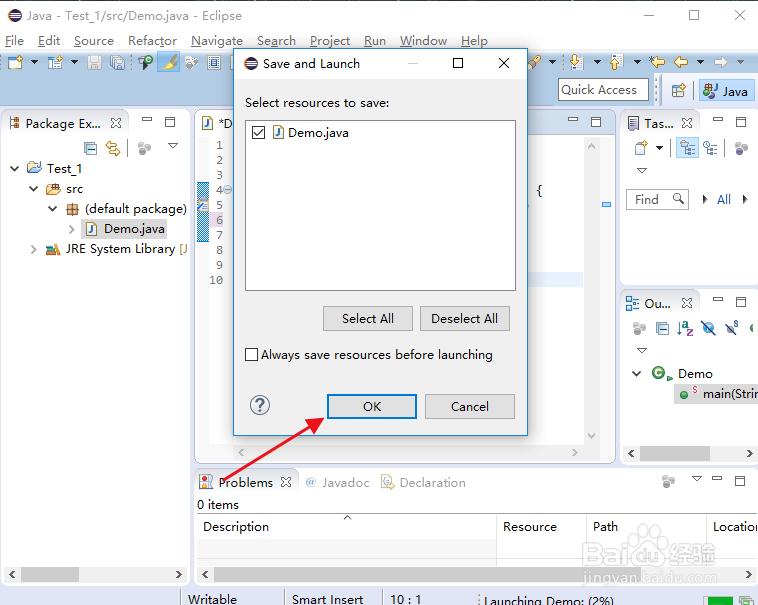Click the Open Perspective icon
The image size is (758, 605).
[678, 90]
